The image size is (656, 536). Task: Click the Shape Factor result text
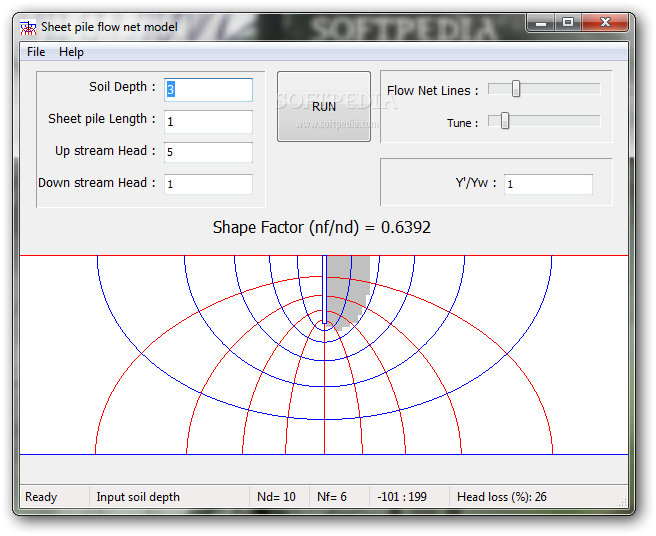tap(322, 227)
